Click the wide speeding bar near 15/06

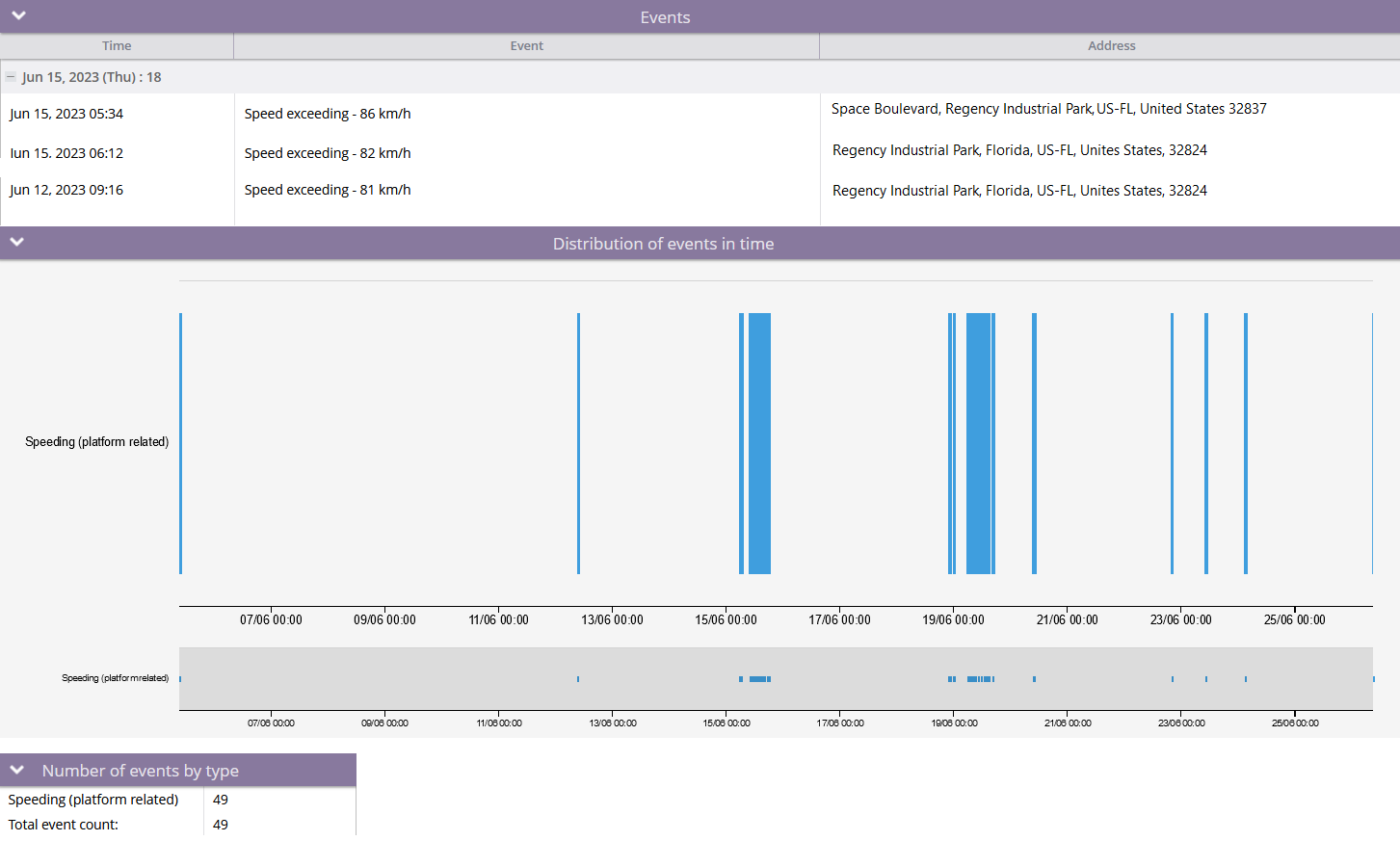point(759,443)
